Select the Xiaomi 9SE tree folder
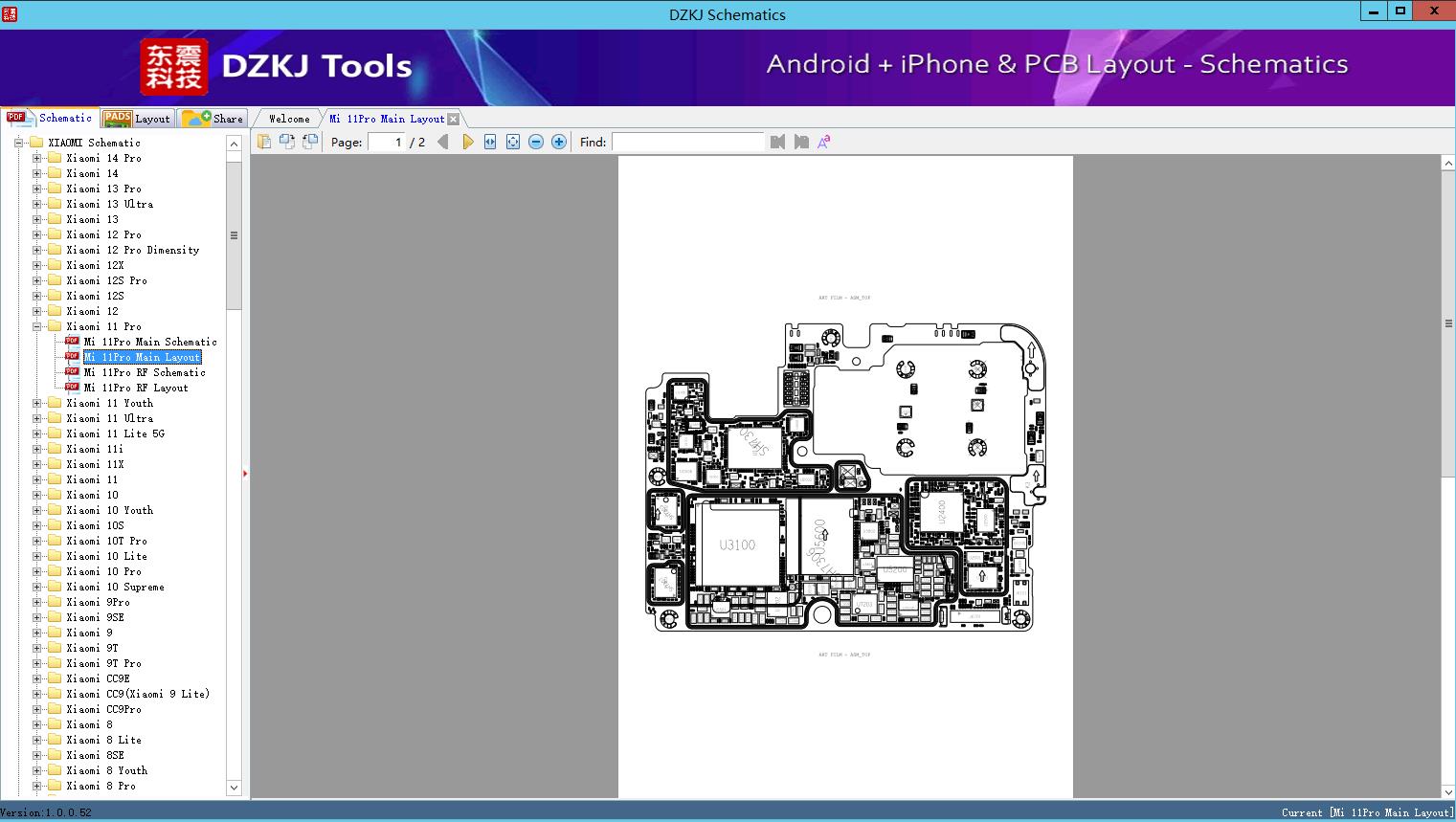The height and width of the screenshot is (822, 1456). coord(96,617)
